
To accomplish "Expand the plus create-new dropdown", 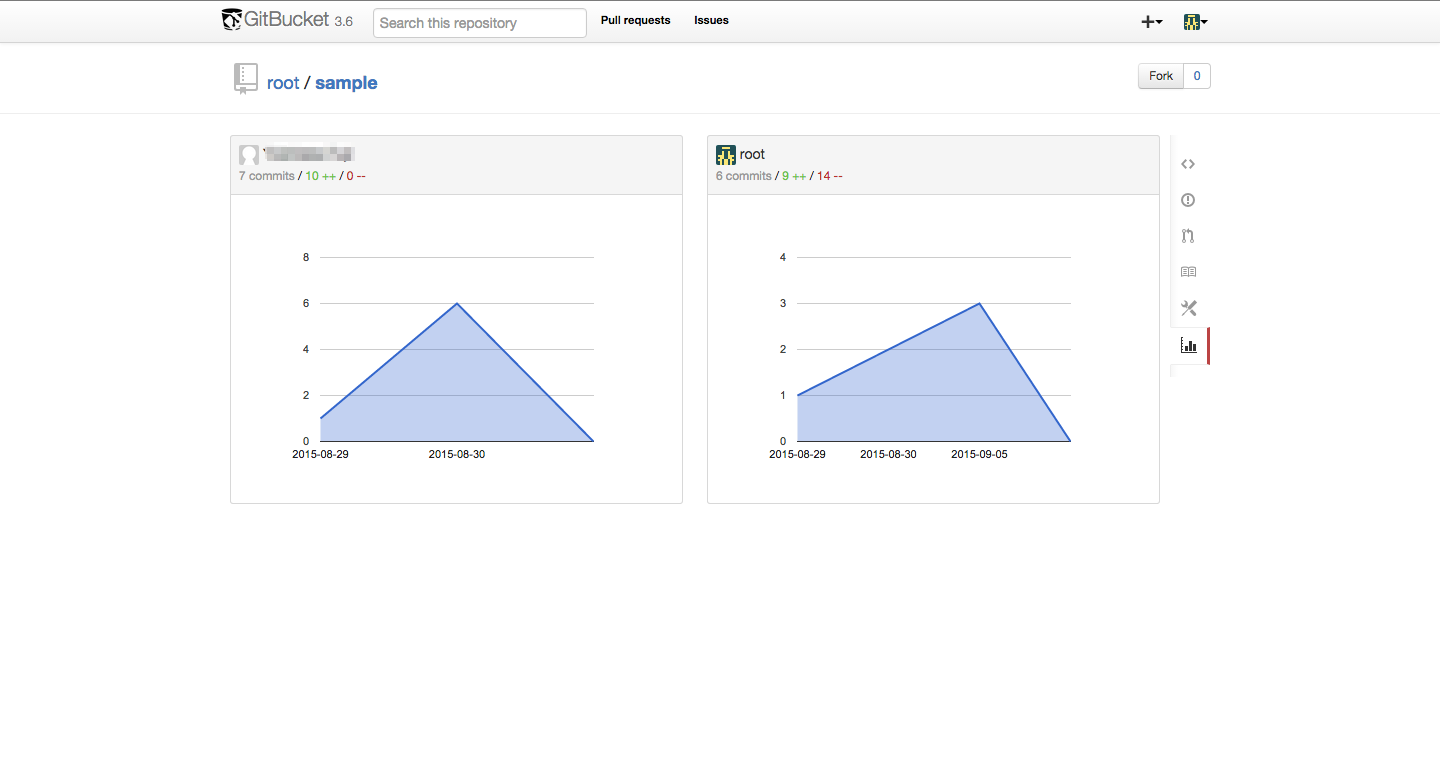I will coord(1151,22).
